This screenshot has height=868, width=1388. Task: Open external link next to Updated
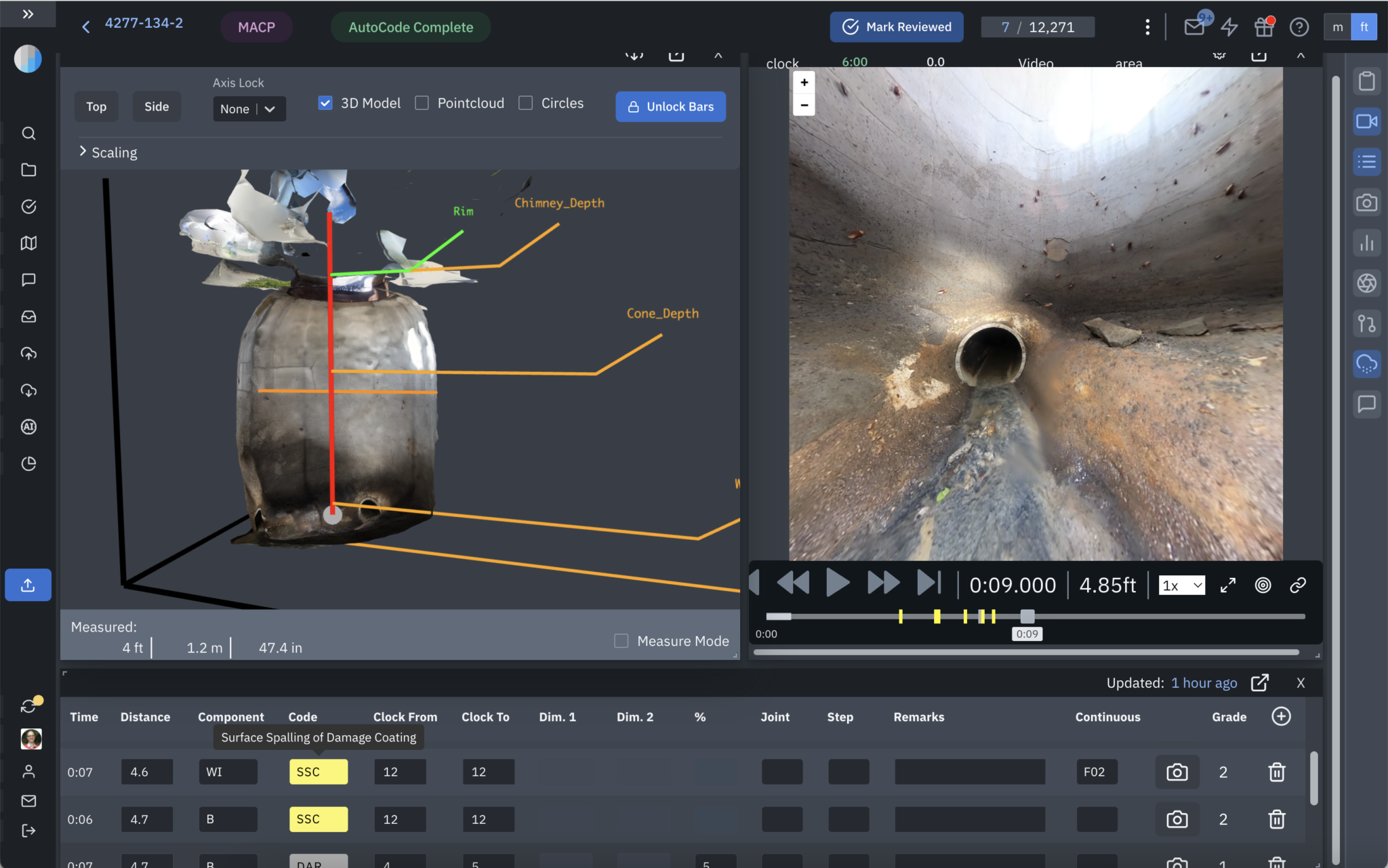click(1259, 683)
